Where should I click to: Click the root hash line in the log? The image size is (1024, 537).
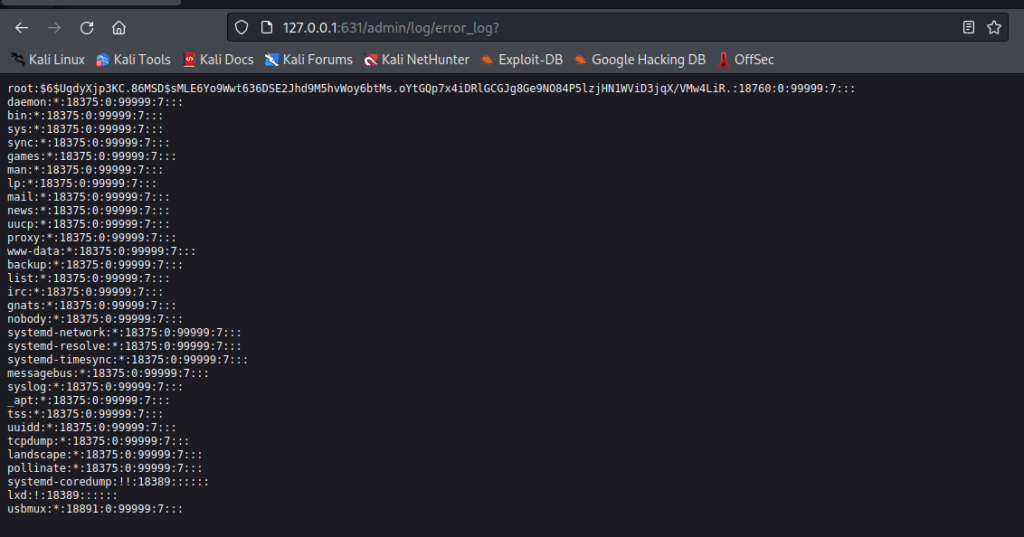[x=430, y=89]
